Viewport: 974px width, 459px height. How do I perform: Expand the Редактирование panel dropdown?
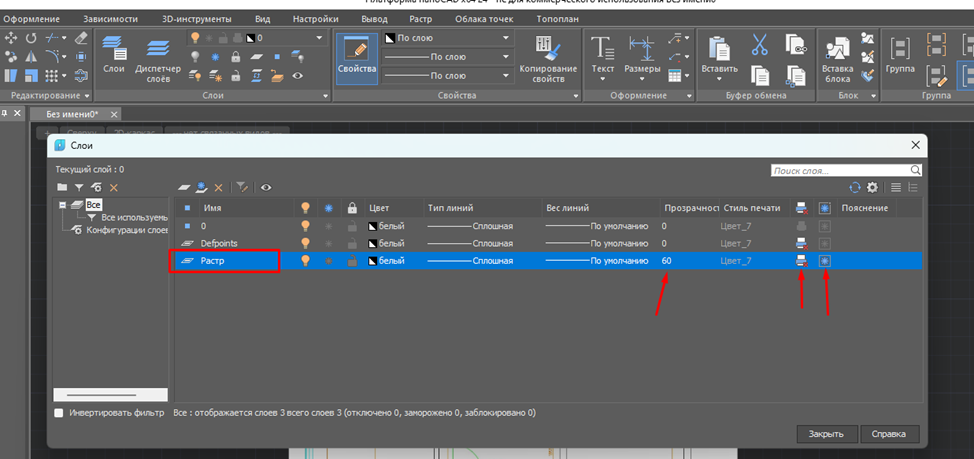tap(88, 95)
